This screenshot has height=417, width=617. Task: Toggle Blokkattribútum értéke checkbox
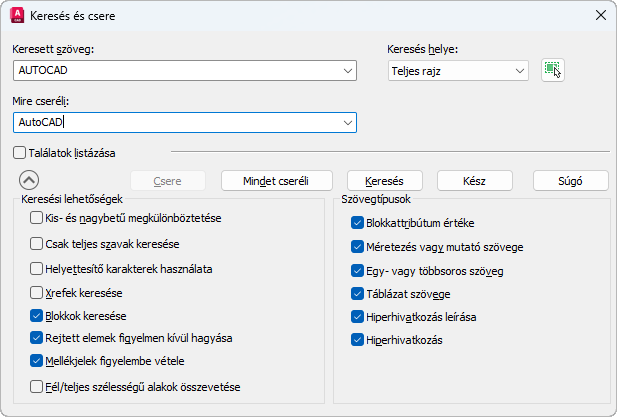[x=358, y=222]
